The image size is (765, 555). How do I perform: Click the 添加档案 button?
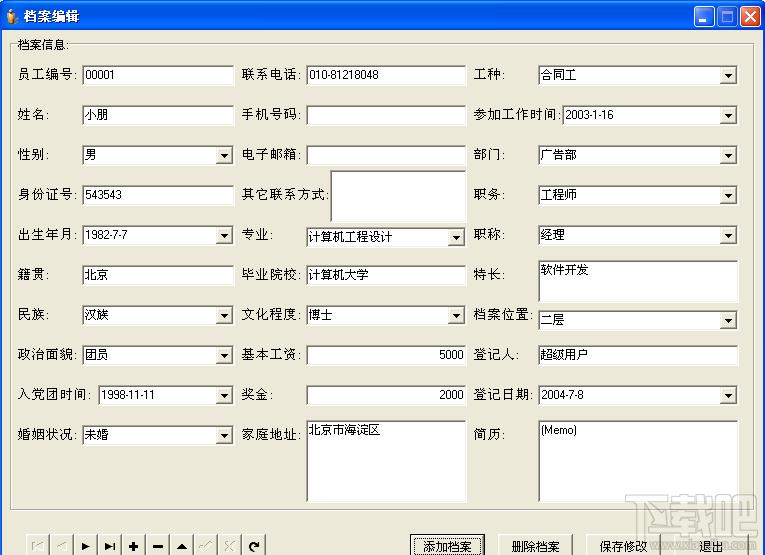[447, 546]
